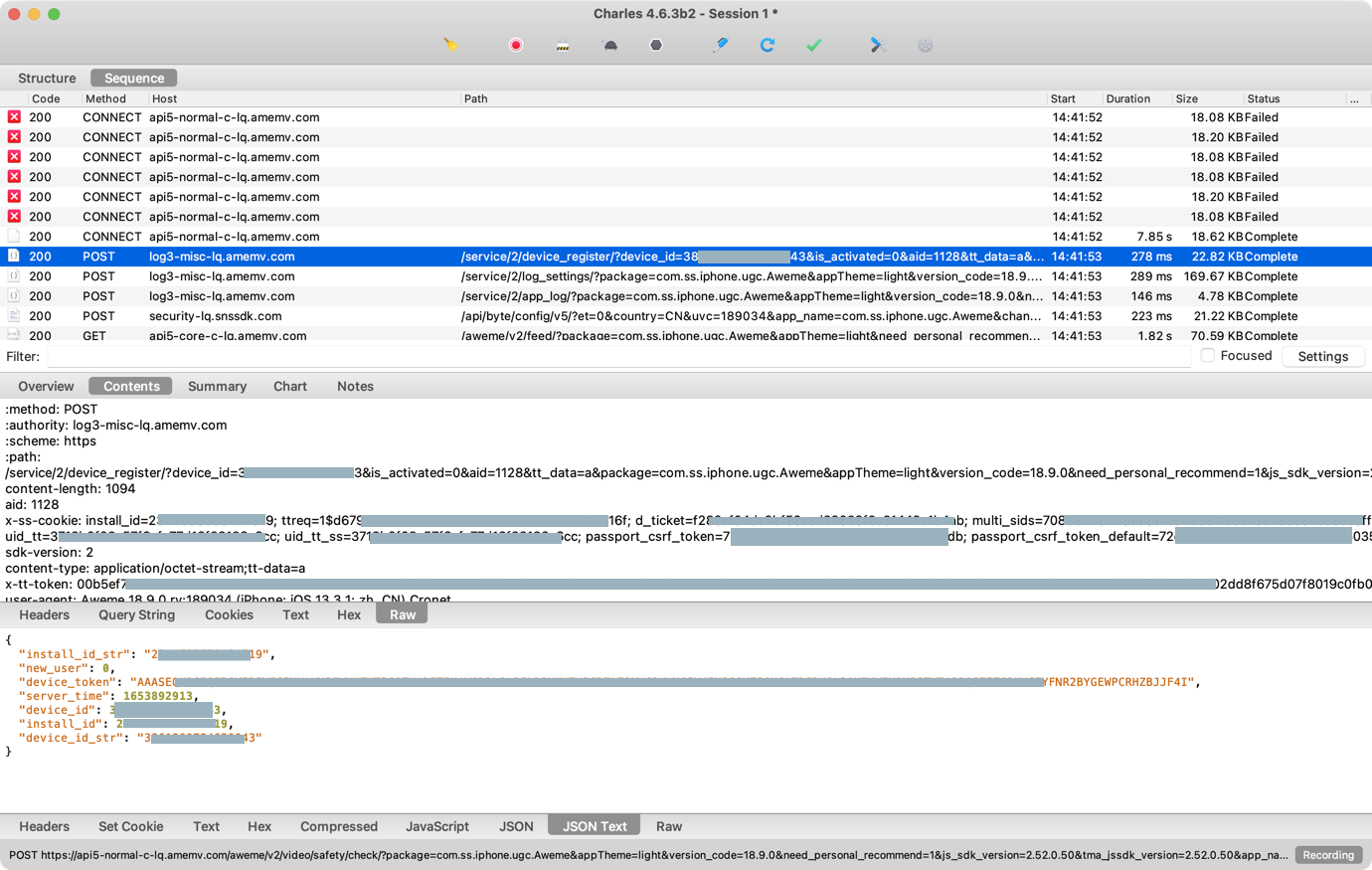Open the Tools wrench icon

(878, 45)
